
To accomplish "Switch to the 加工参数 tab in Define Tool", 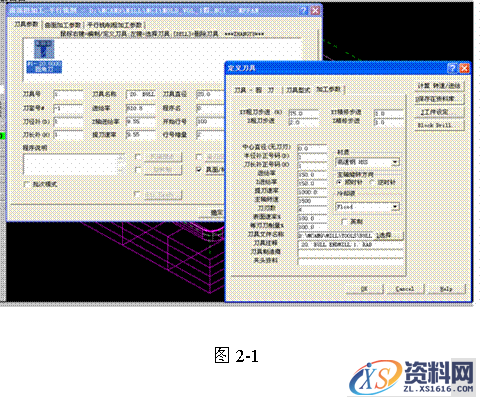I will click(x=328, y=89).
